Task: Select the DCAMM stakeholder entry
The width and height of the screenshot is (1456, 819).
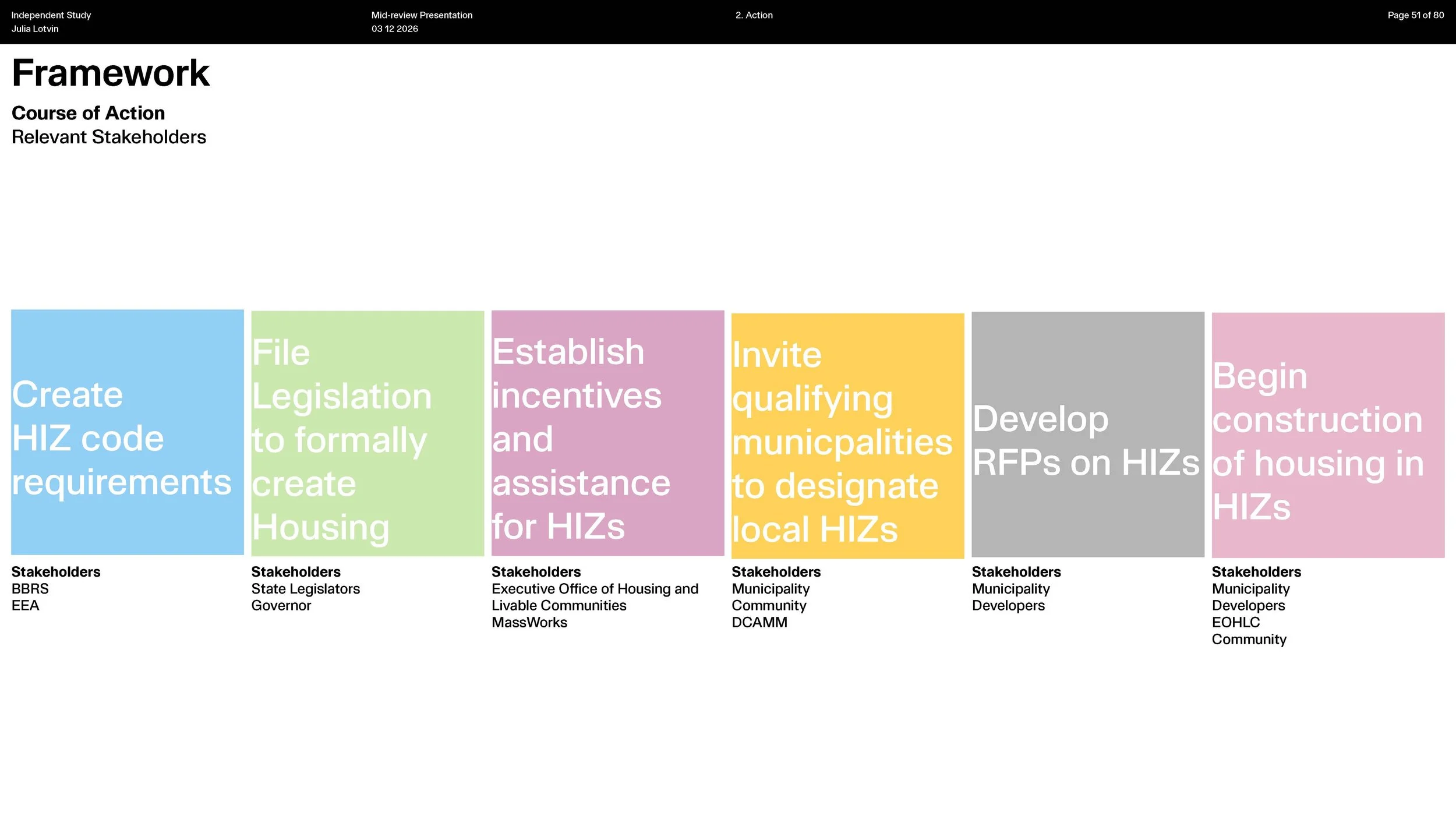Action: tap(759, 622)
